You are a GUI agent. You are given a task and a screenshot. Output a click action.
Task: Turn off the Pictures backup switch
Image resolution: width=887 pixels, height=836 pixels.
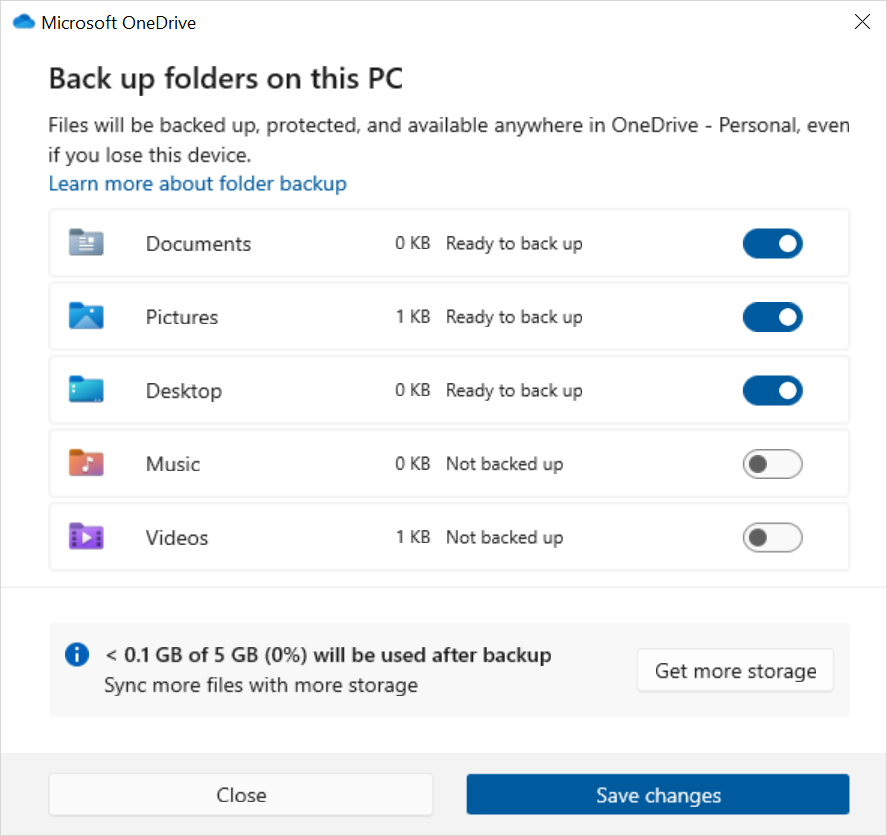point(772,316)
